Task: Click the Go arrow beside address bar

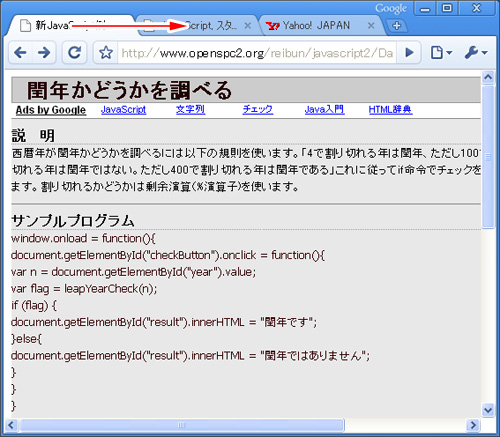Action: click(409, 53)
